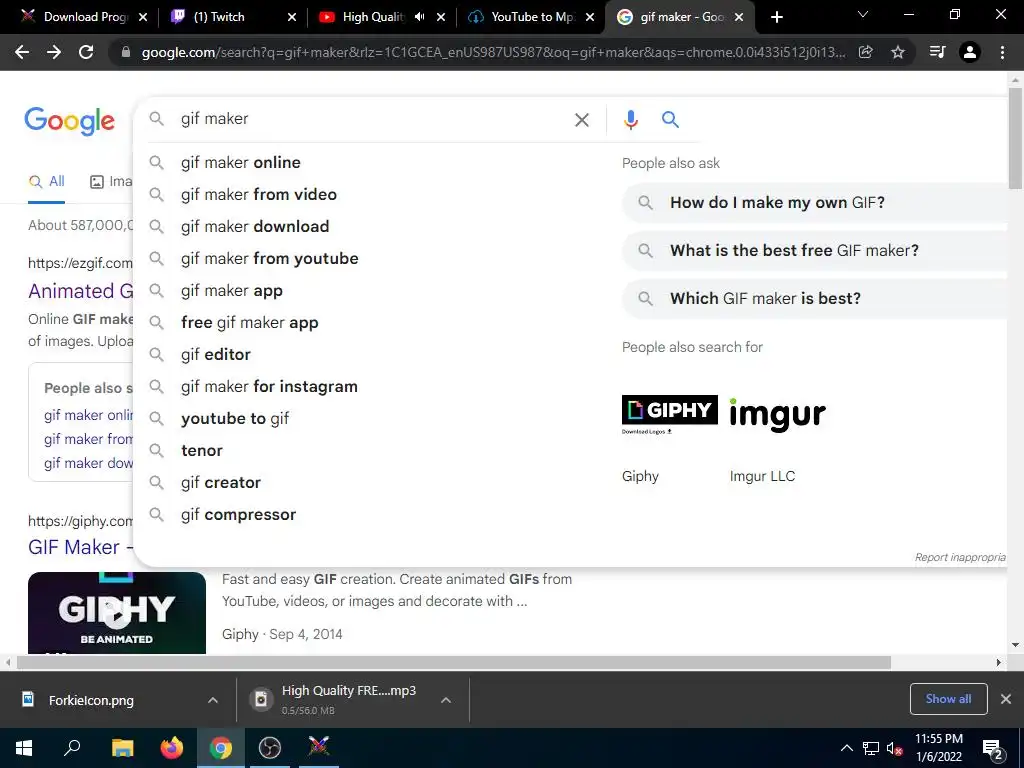Screen dimensions: 1024x768
Task: Select the Images results tab
Action: coord(110,182)
